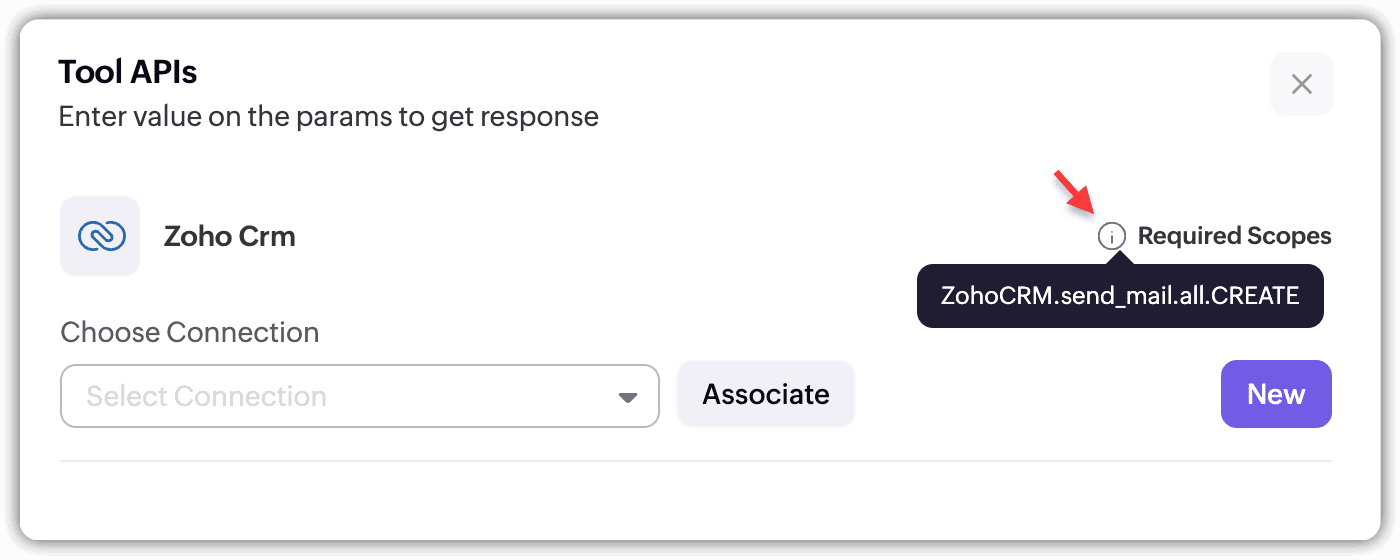1400x560 pixels.
Task: Click the info icon beside Required Scopes
Action: [x=1111, y=237]
